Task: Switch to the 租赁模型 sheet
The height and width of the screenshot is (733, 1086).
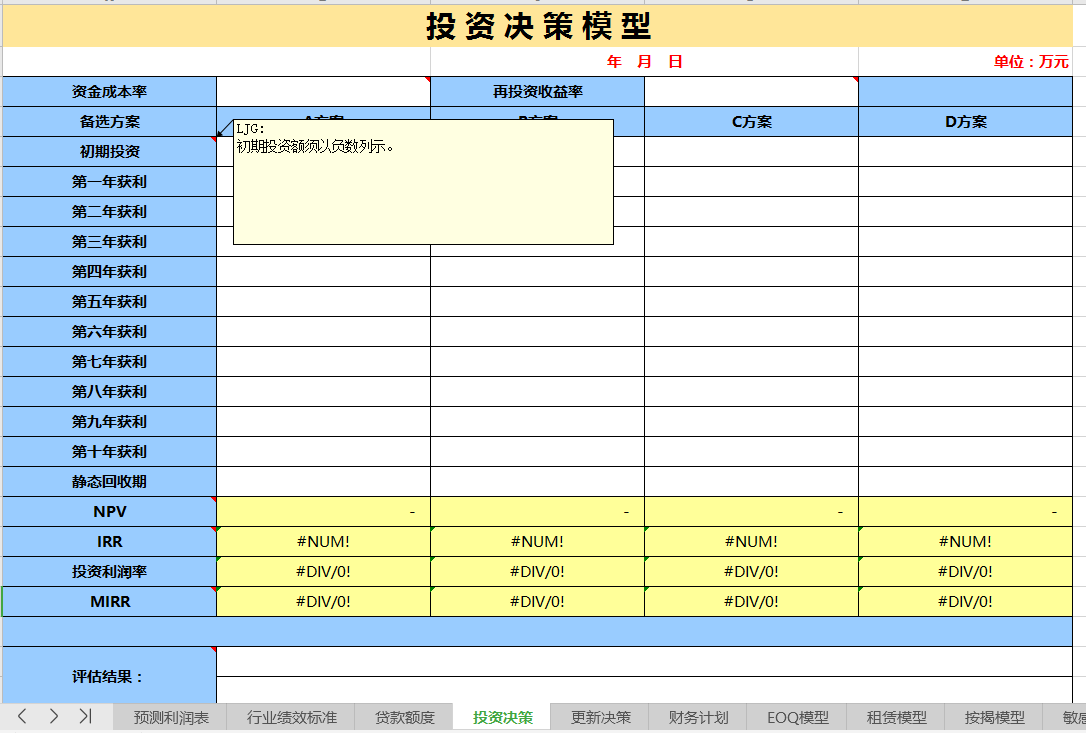Action: point(895,716)
